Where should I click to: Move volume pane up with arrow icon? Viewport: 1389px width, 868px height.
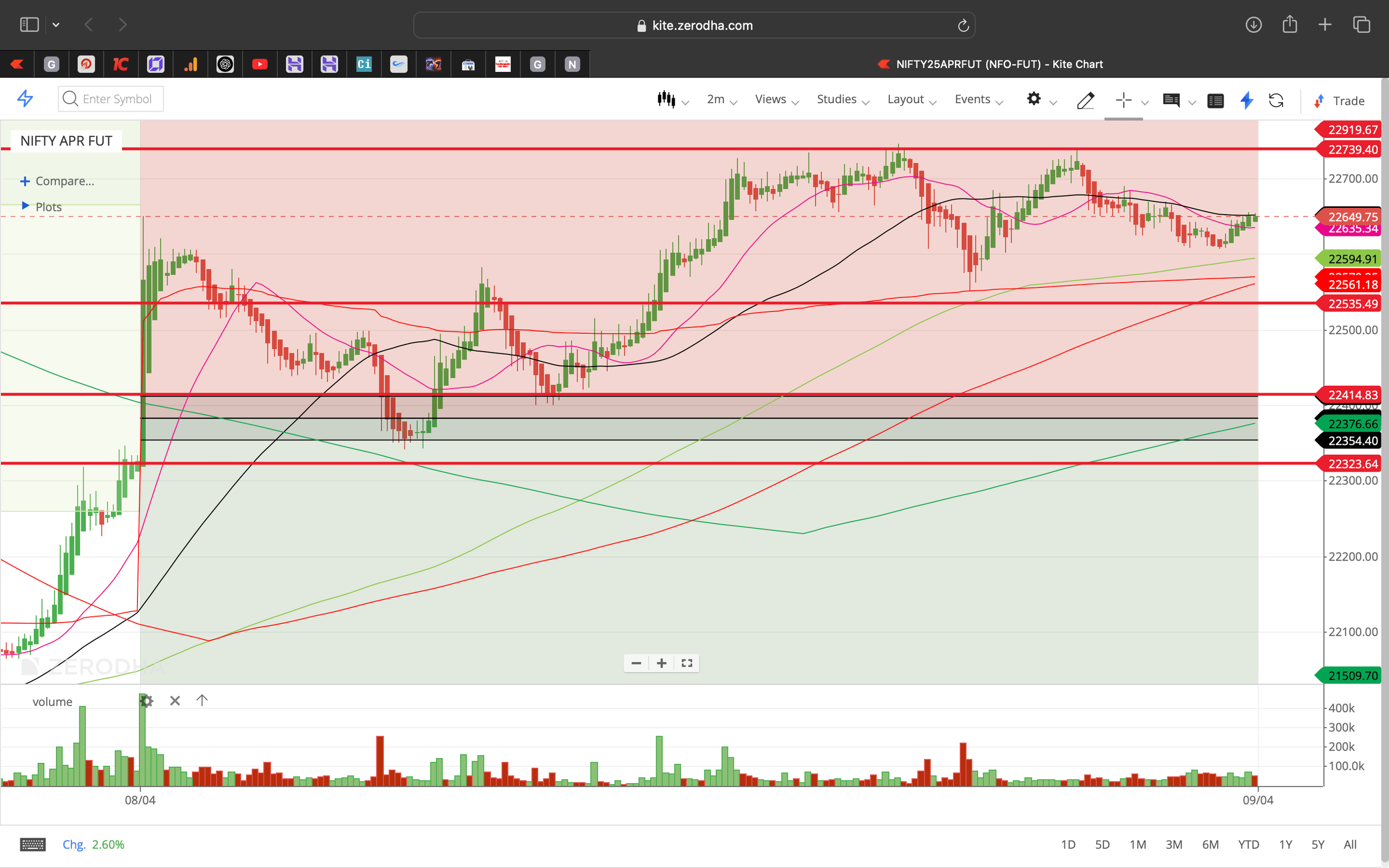202,700
